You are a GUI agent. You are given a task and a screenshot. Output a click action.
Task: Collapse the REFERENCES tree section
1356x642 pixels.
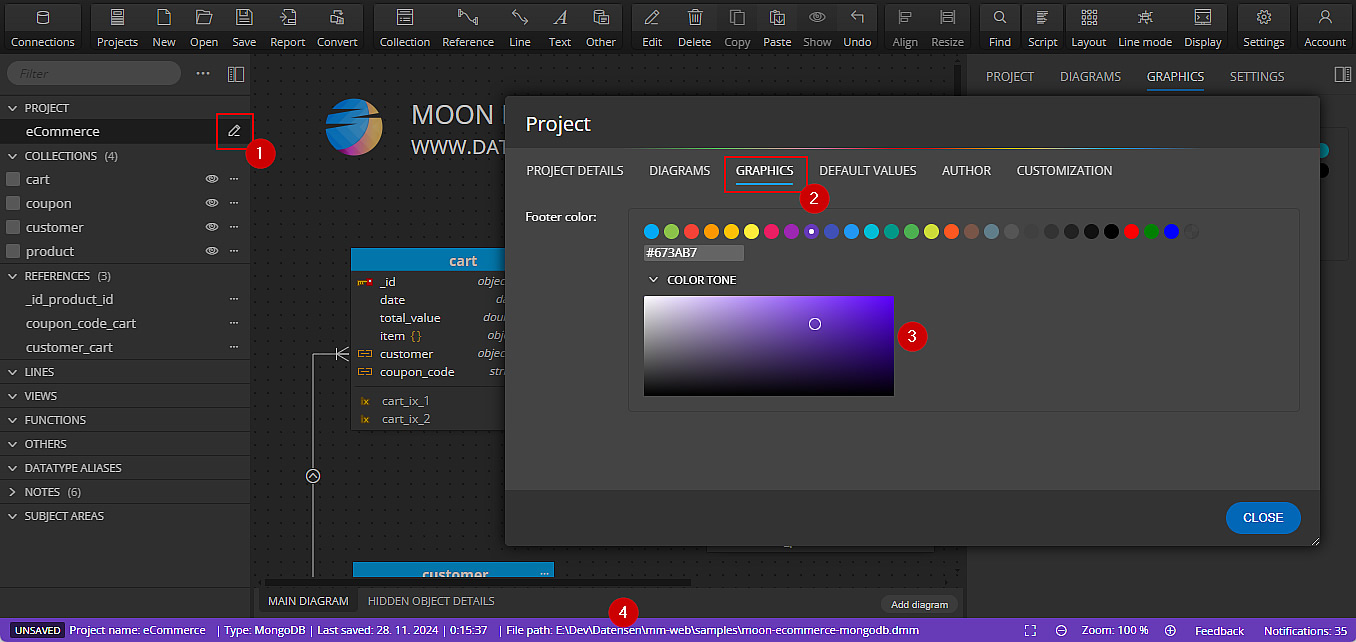(13, 276)
